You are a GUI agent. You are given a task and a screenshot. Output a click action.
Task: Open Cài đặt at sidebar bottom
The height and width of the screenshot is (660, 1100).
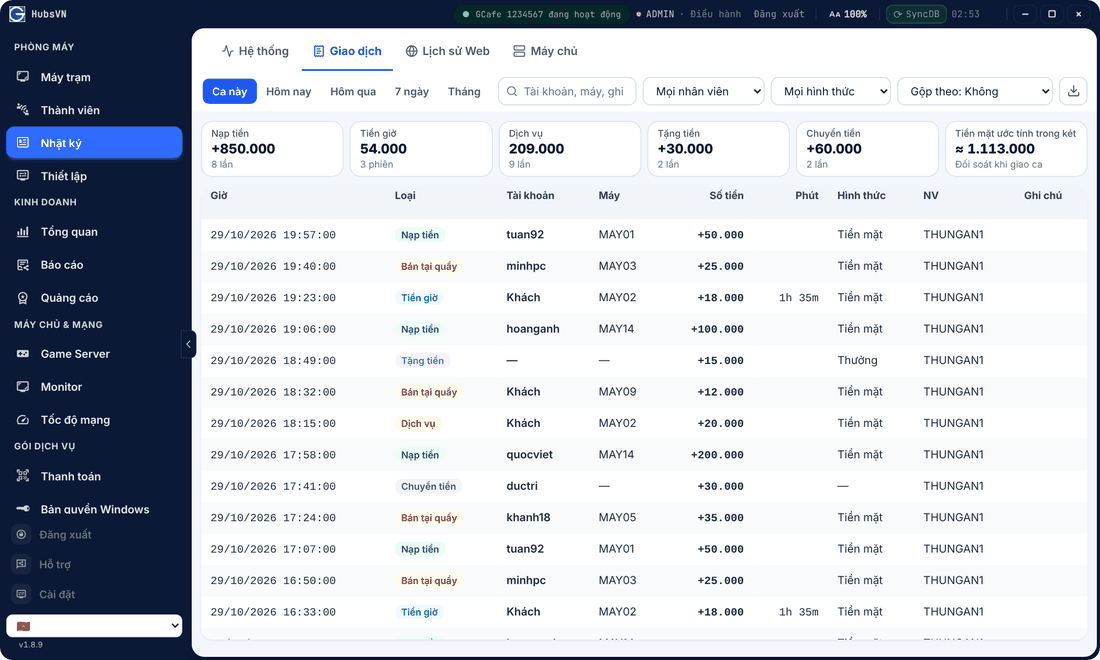(x=94, y=595)
